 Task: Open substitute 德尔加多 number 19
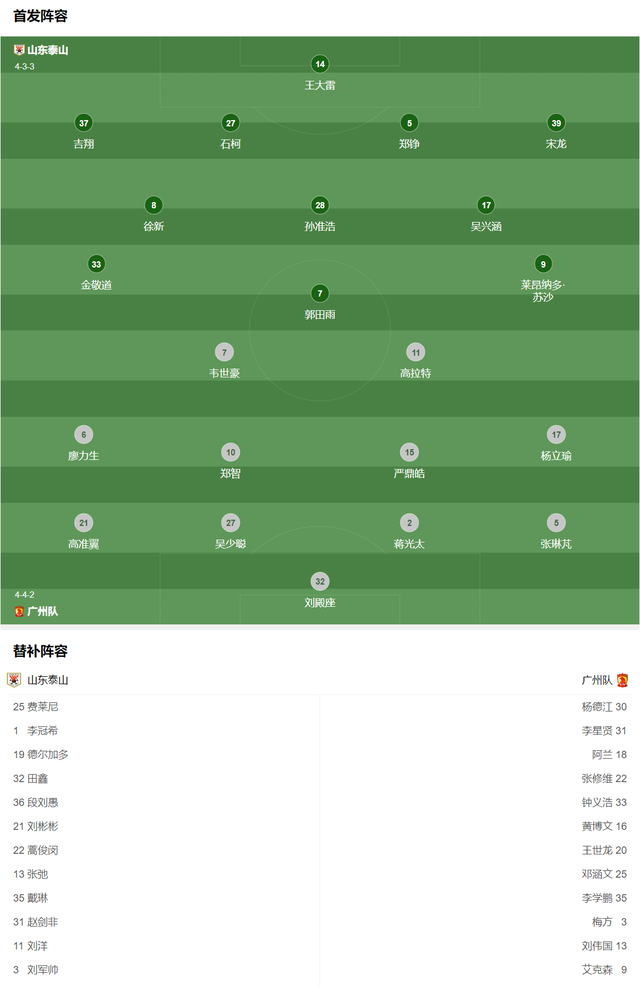click(41, 755)
